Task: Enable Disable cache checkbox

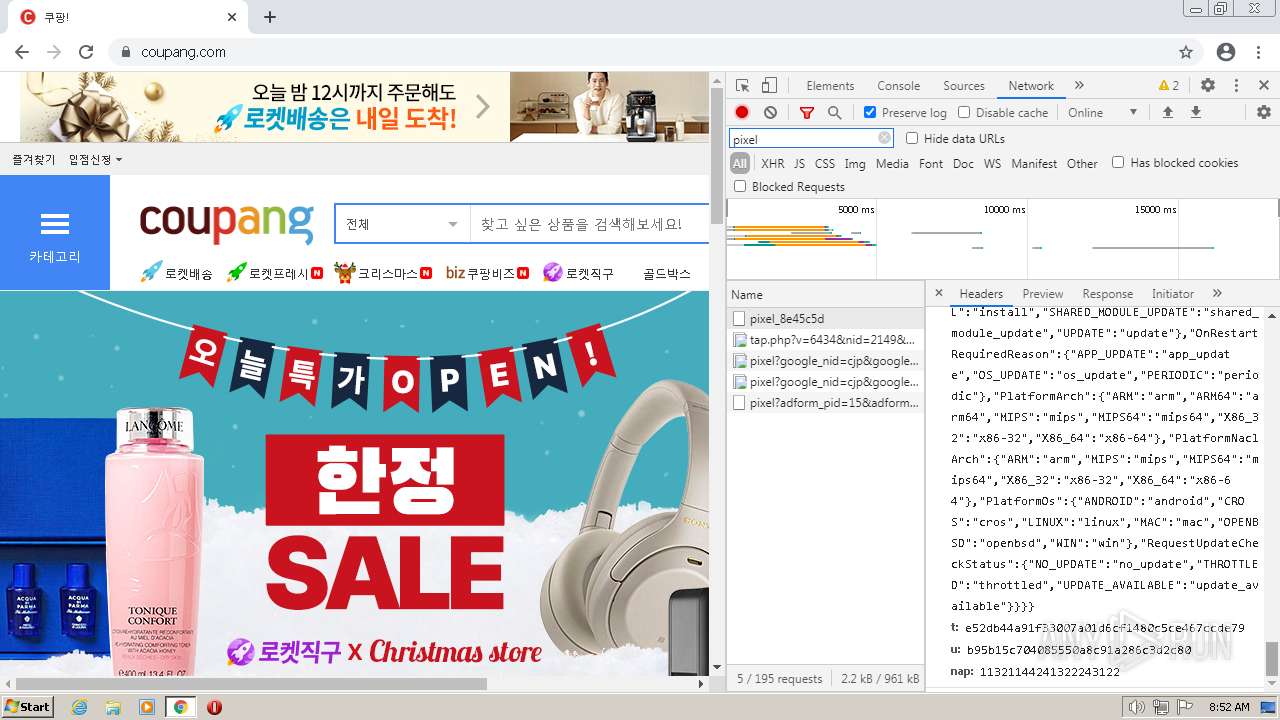Action: coord(964,113)
